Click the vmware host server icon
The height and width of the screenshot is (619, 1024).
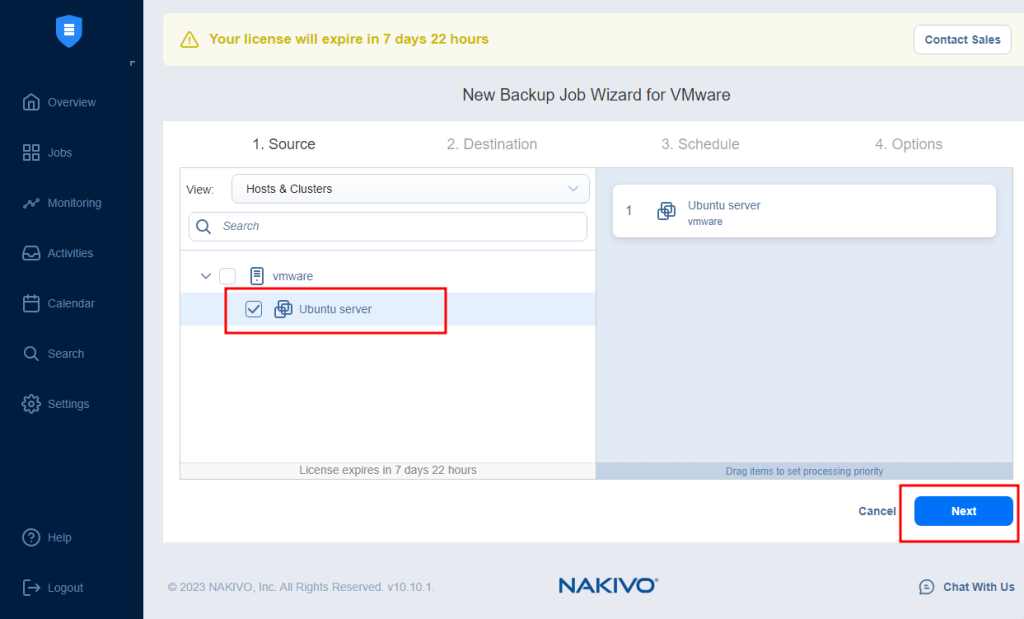(257, 276)
